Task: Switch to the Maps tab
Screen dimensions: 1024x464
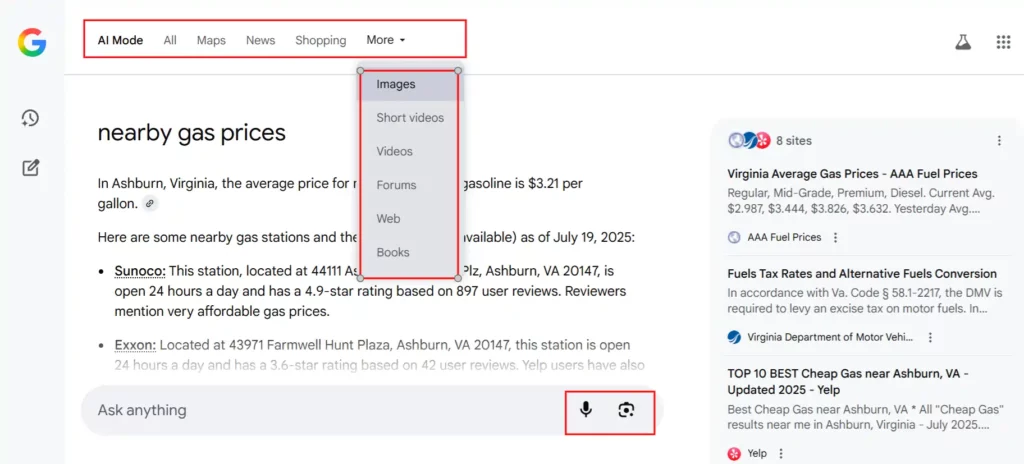Action: point(211,40)
